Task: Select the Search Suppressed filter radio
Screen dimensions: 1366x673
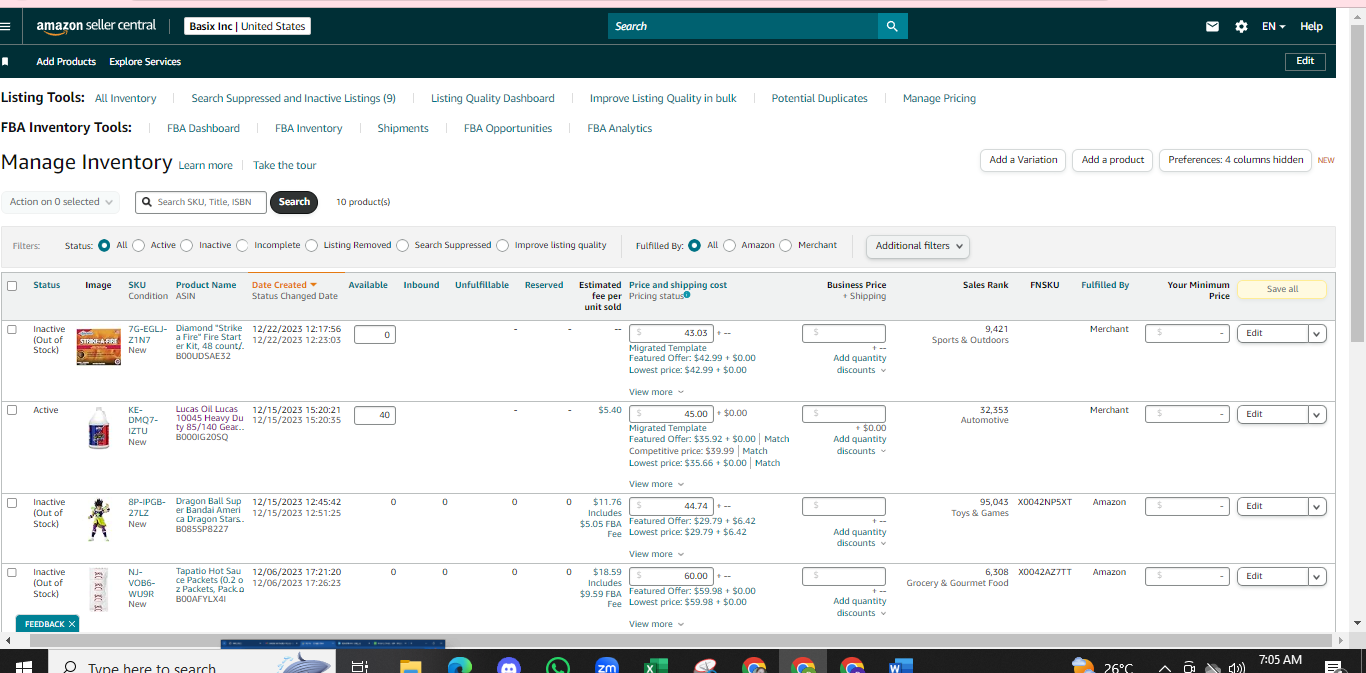Action: pyautogui.click(x=402, y=245)
